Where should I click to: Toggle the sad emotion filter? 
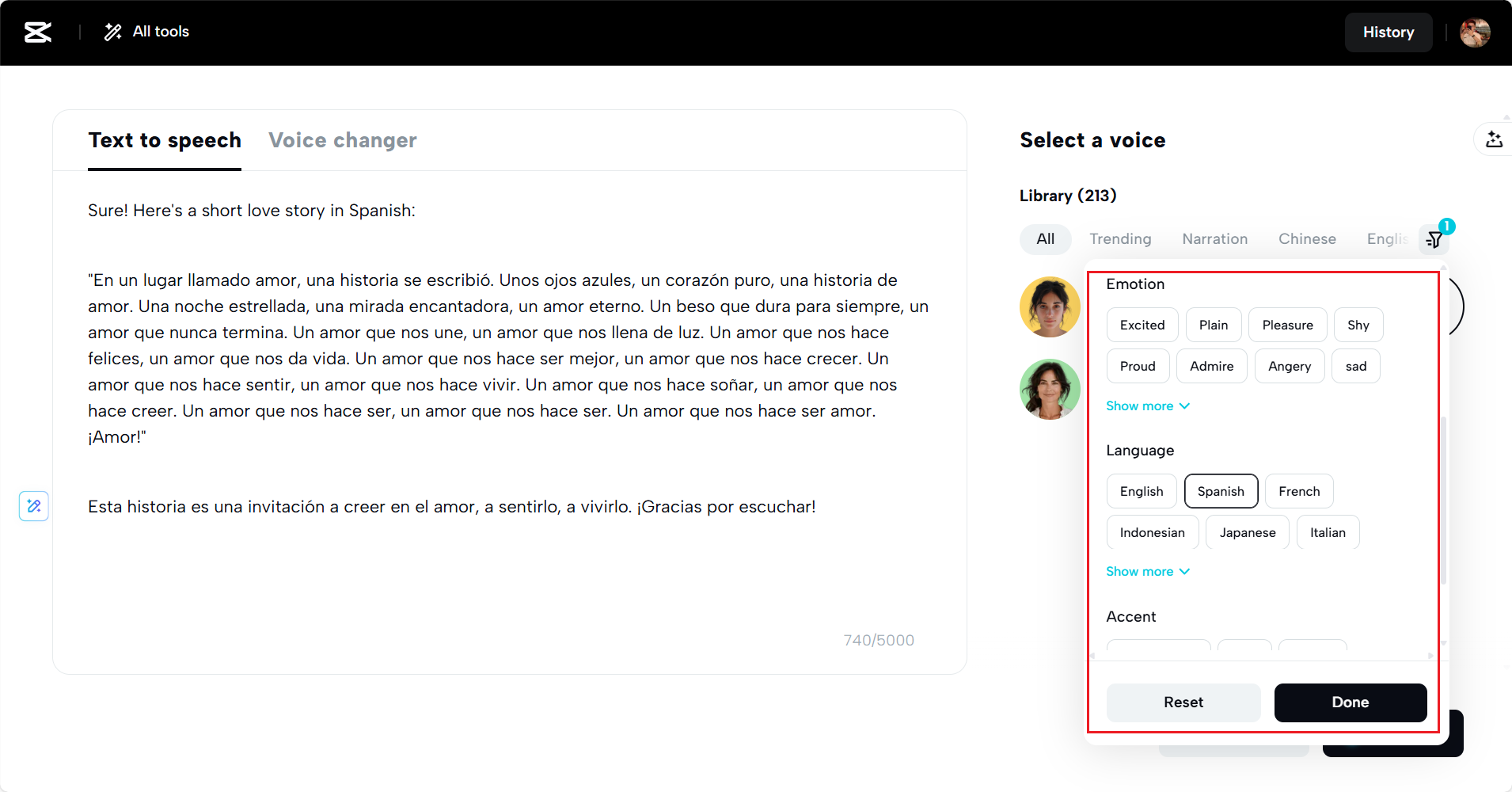tap(1356, 366)
